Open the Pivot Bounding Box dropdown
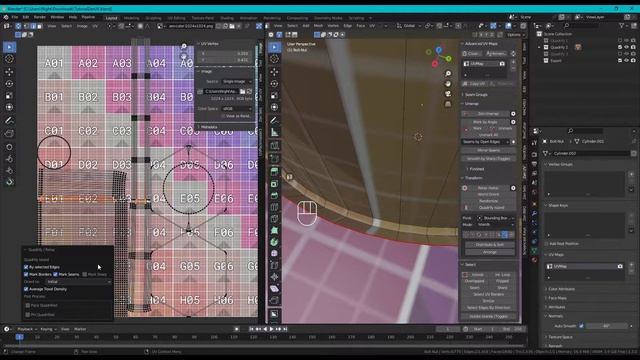The width and height of the screenshot is (640, 360). [x=496, y=218]
